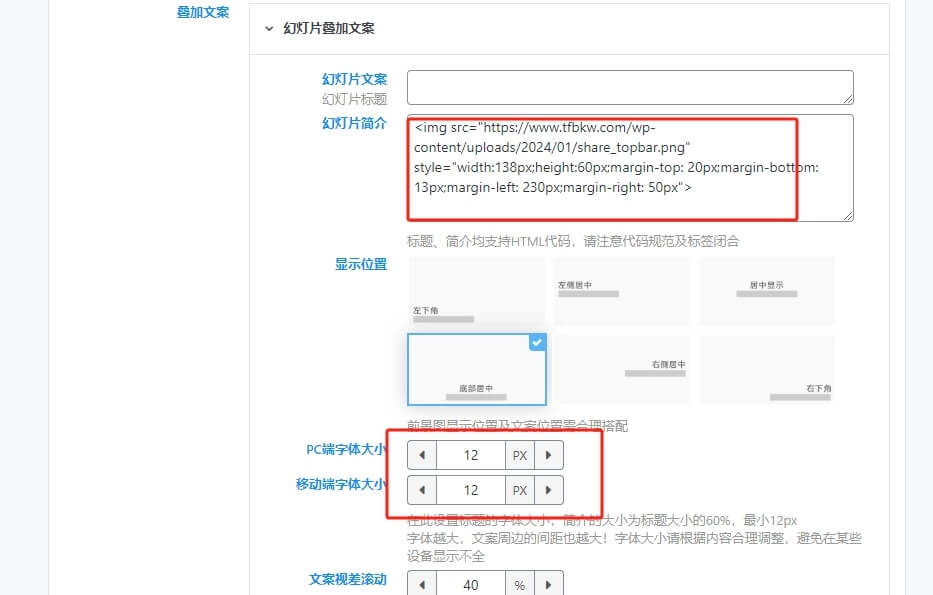Click inside the slide title input field
This screenshot has width=933, height=595.
(x=629, y=87)
